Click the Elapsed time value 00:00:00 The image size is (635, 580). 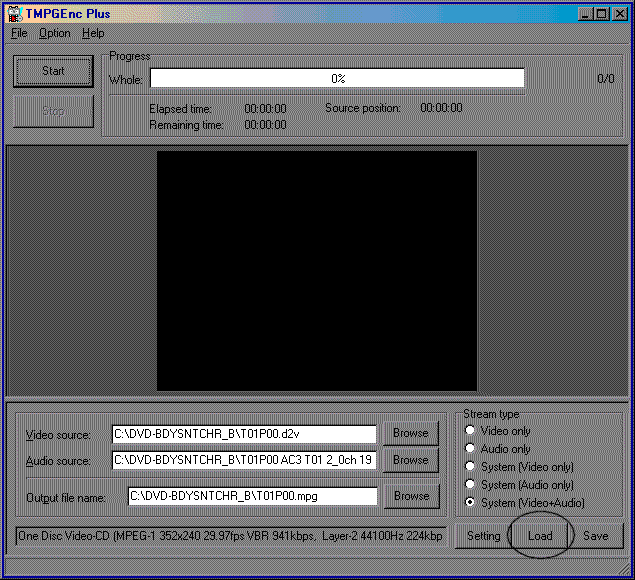pyautogui.click(x=265, y=109)
